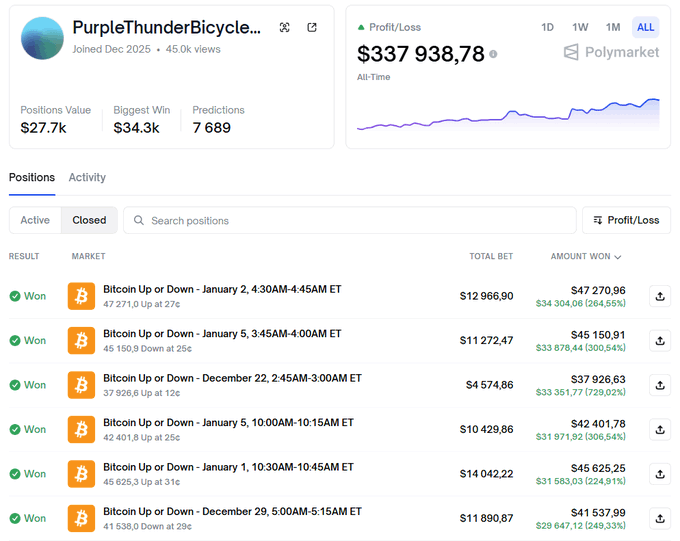Viewport: 680px width, 541px height.
Task: Click the Biggest Win $34.3k value
Action: pyautogui.click(x=136, y=128)
